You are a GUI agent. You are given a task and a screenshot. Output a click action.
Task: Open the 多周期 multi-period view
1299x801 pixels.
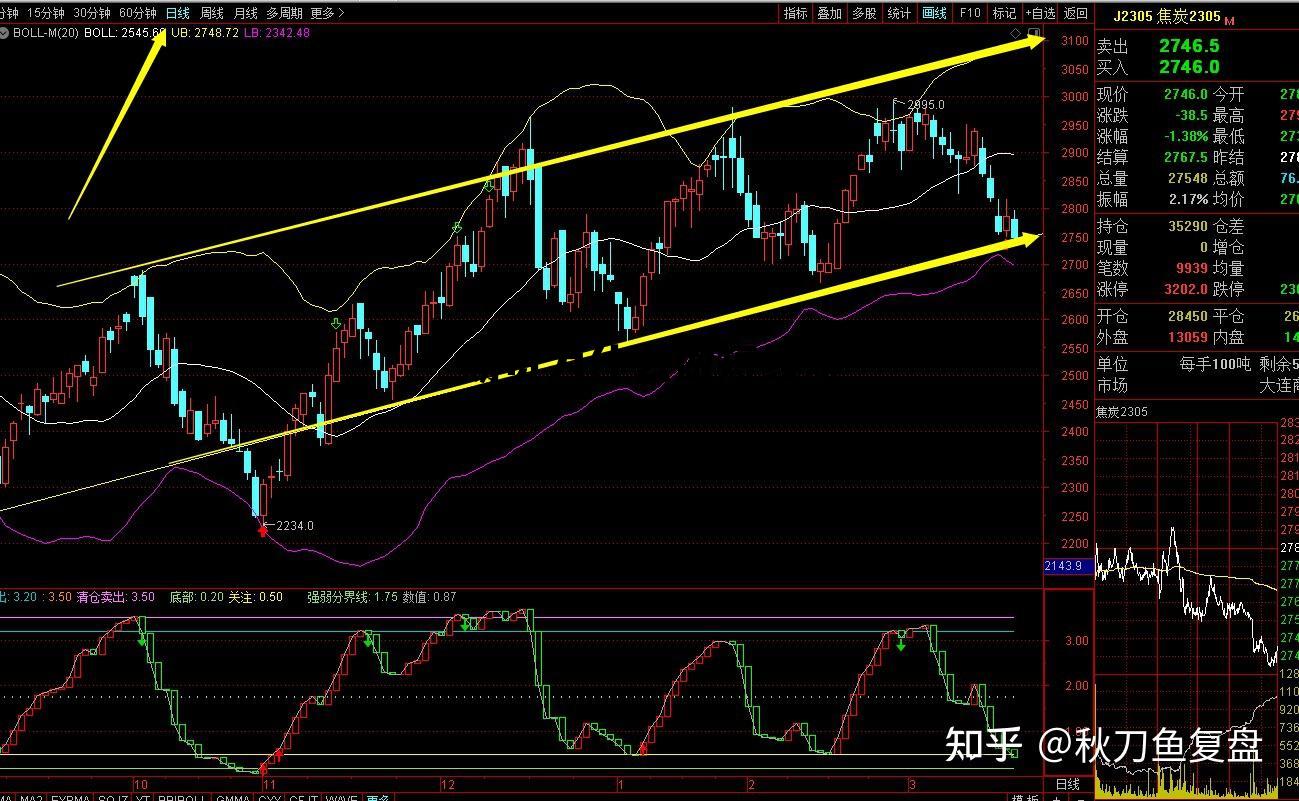(x=284, y=13)
